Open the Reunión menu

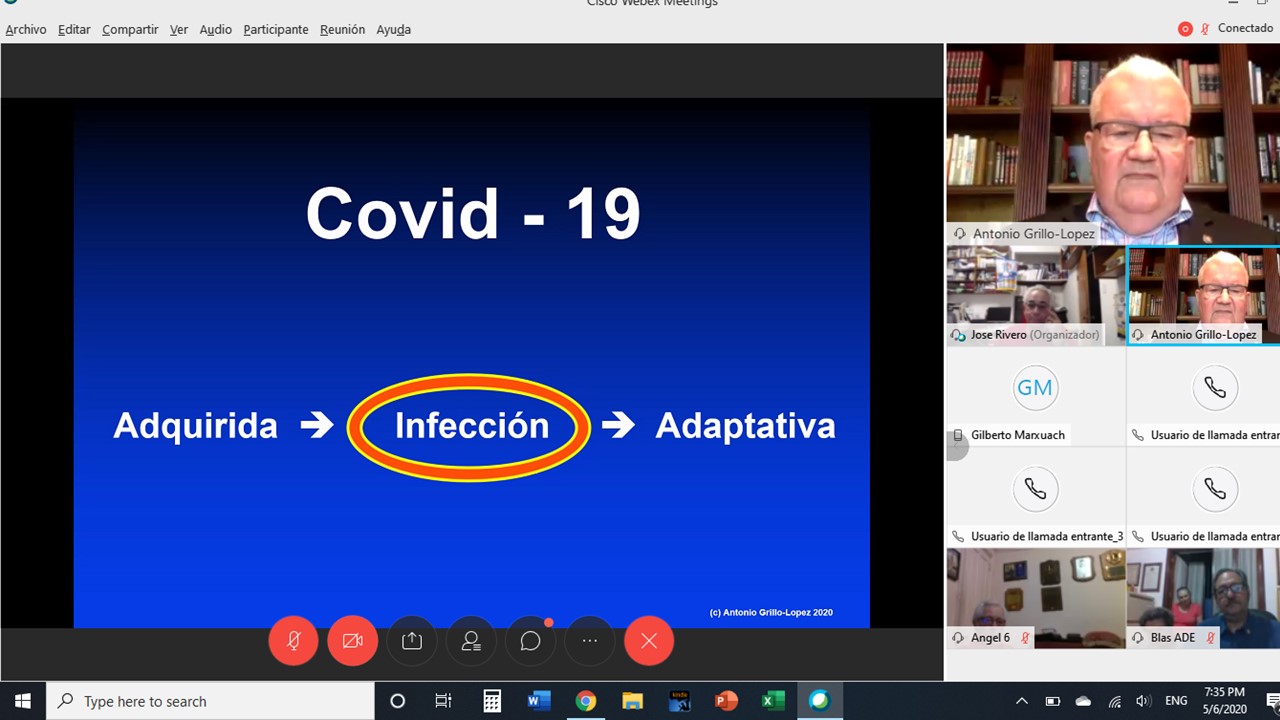pyautogui.click(x=342, y=30)
